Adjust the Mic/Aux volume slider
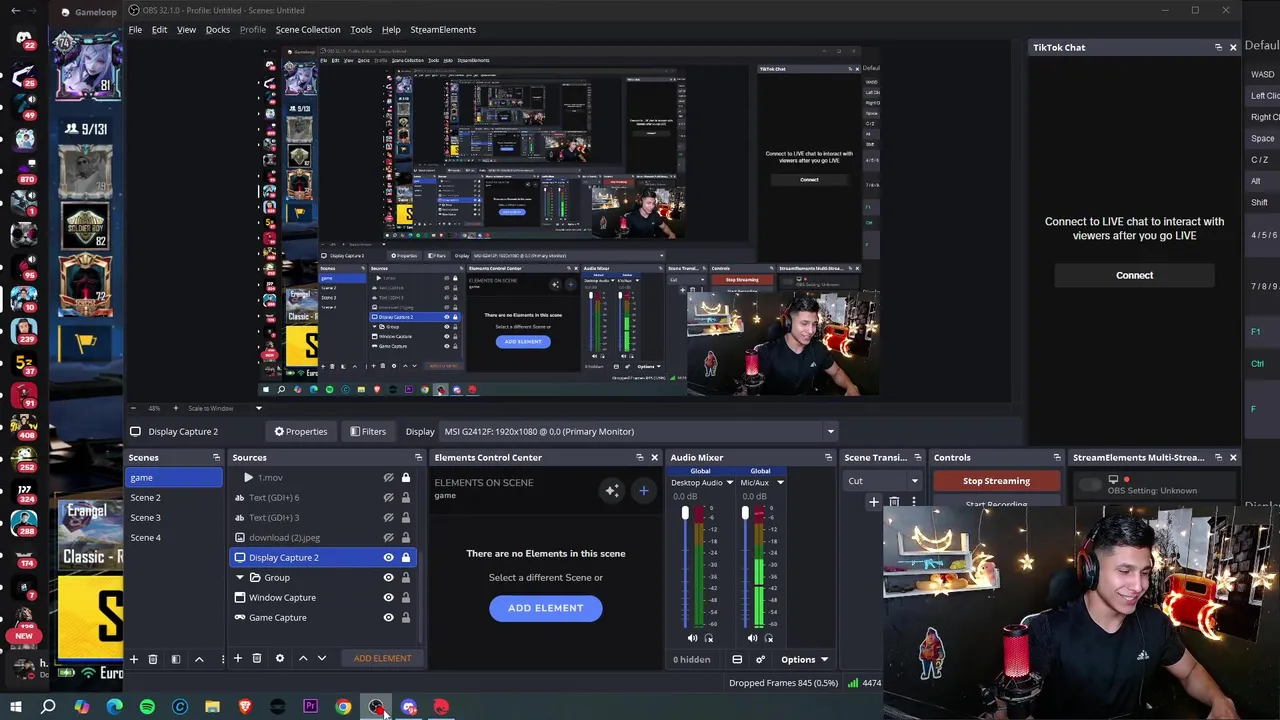The height and width of the screenshot is (720, 1280). click(x=745, y=514)
